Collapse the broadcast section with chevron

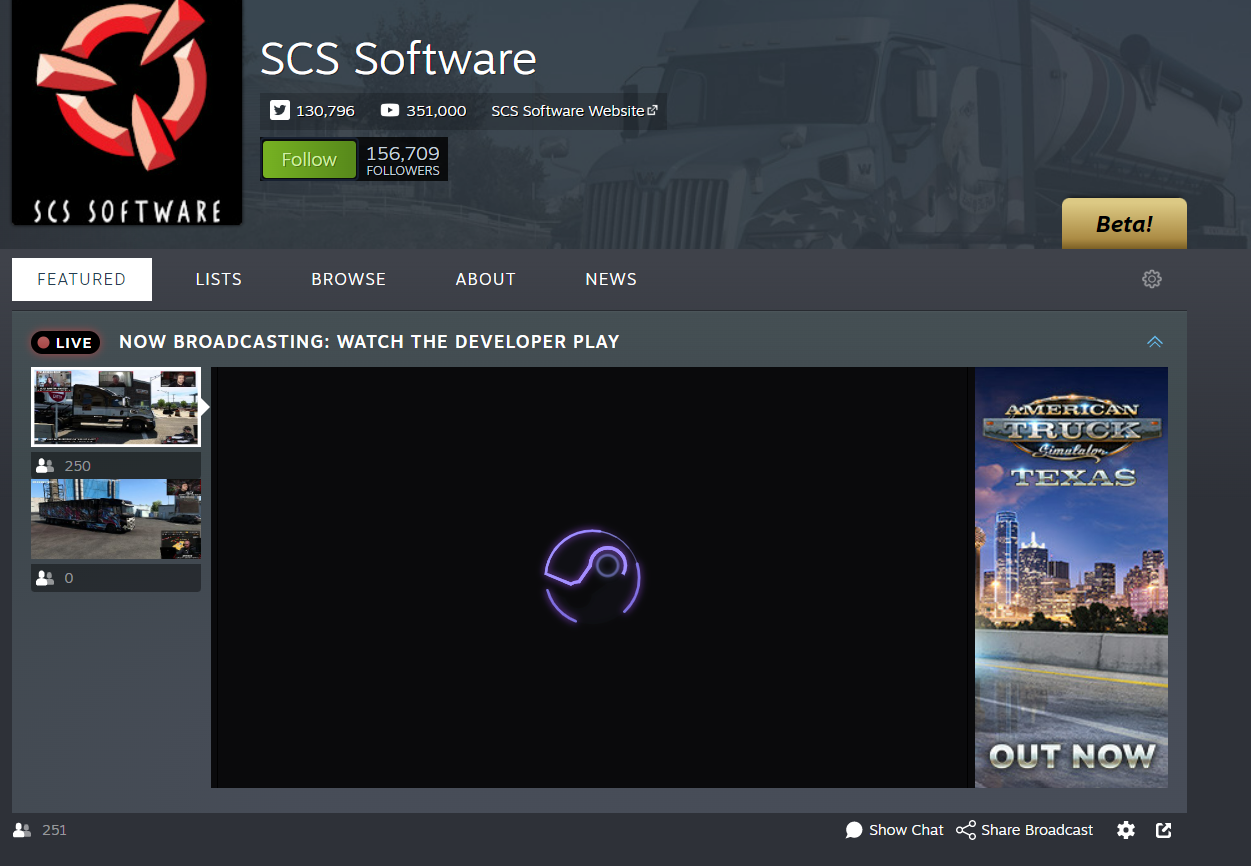pos(1155,342)
